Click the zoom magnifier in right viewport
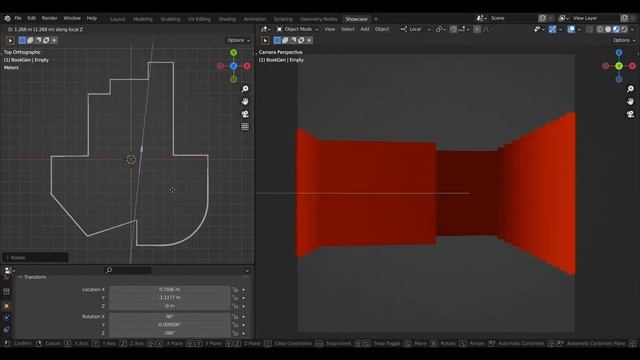The width and height of the screenshot is (640, 360). coord(631,89)
